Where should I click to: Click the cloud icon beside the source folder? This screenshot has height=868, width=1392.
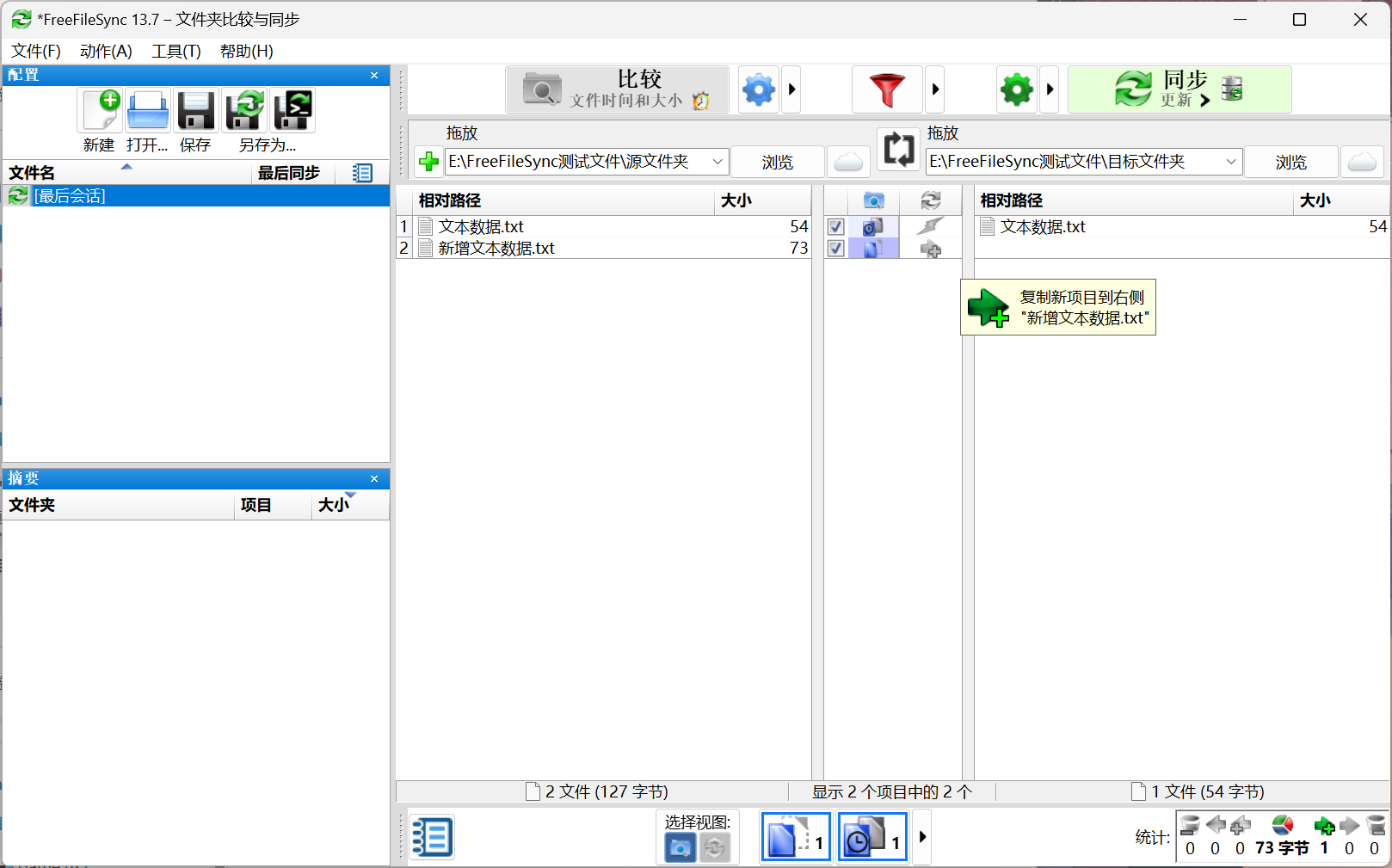(848, 162)
